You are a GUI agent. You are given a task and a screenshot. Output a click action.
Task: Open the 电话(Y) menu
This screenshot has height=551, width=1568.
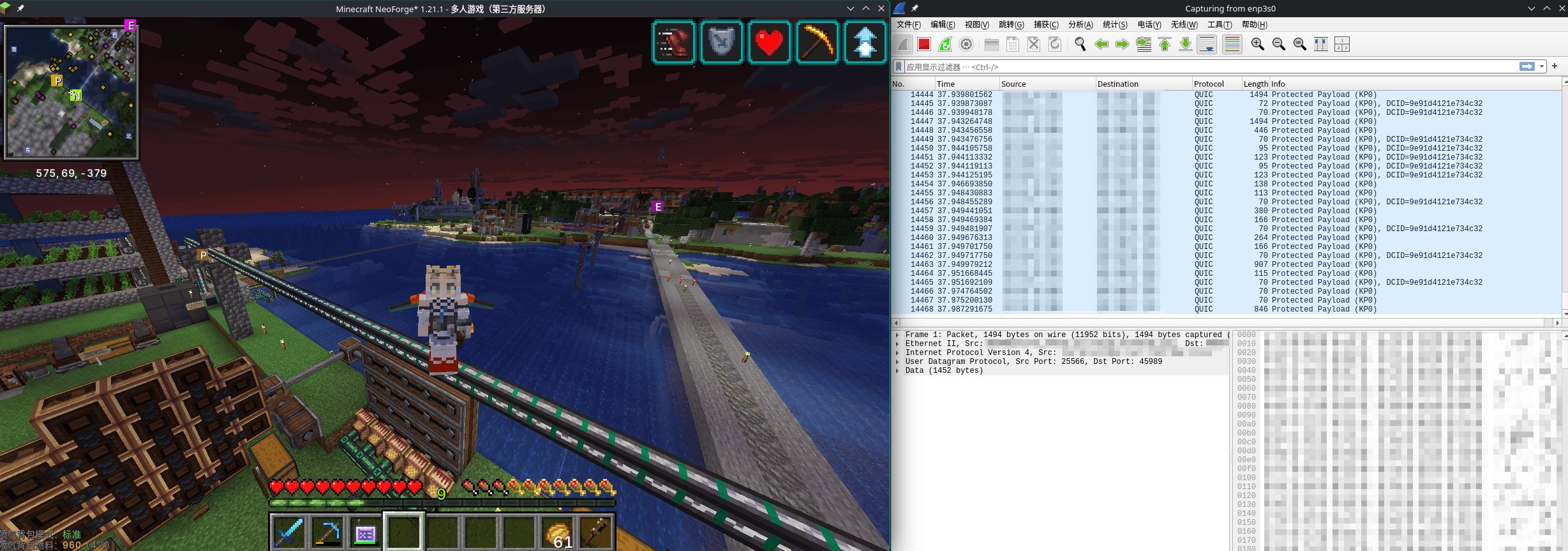(1150, 25)
